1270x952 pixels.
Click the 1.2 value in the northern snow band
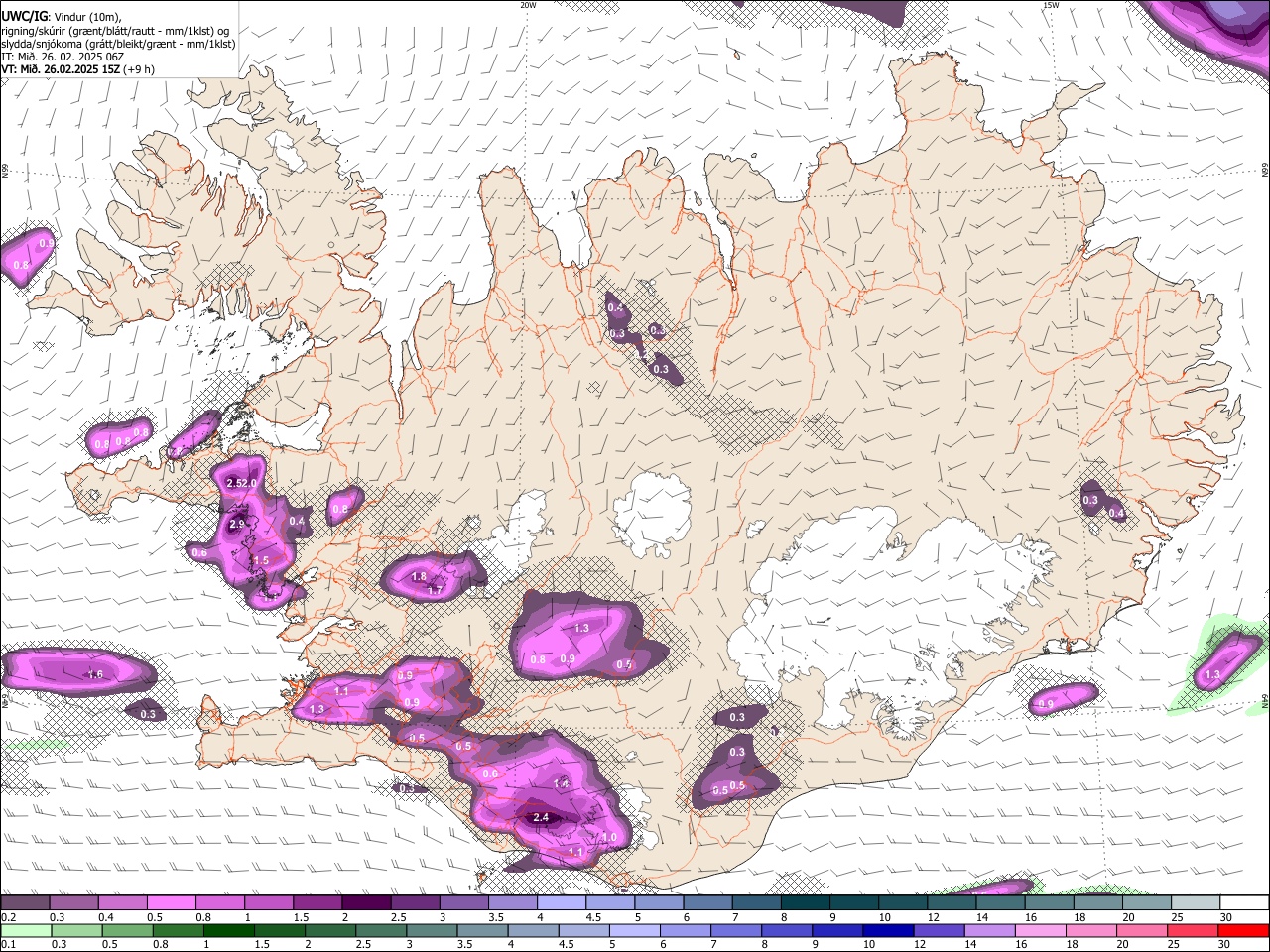click(642, 354)
